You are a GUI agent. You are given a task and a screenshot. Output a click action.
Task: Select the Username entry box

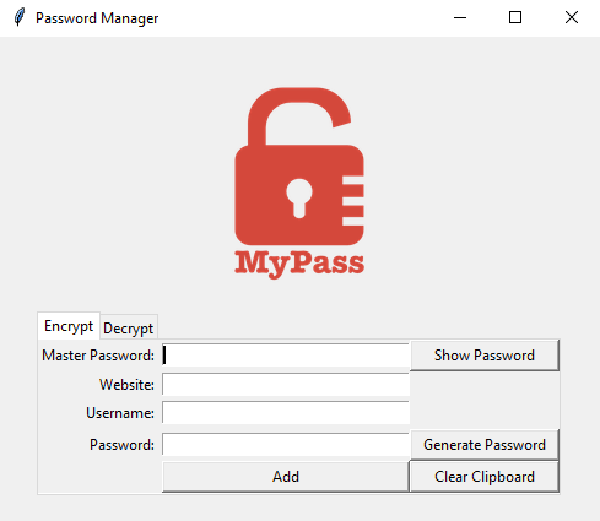tap(286, 412)
